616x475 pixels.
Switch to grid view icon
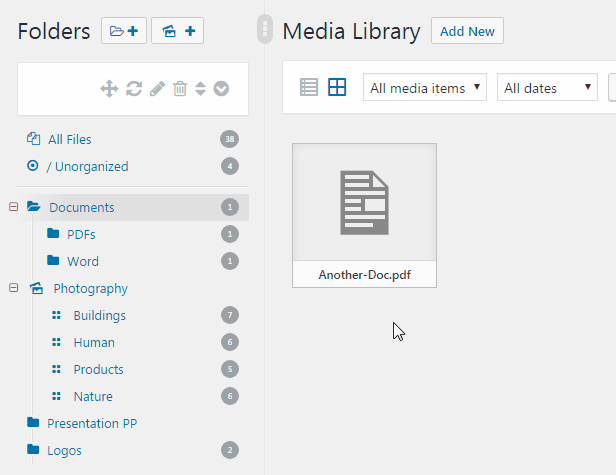[337, 87]
